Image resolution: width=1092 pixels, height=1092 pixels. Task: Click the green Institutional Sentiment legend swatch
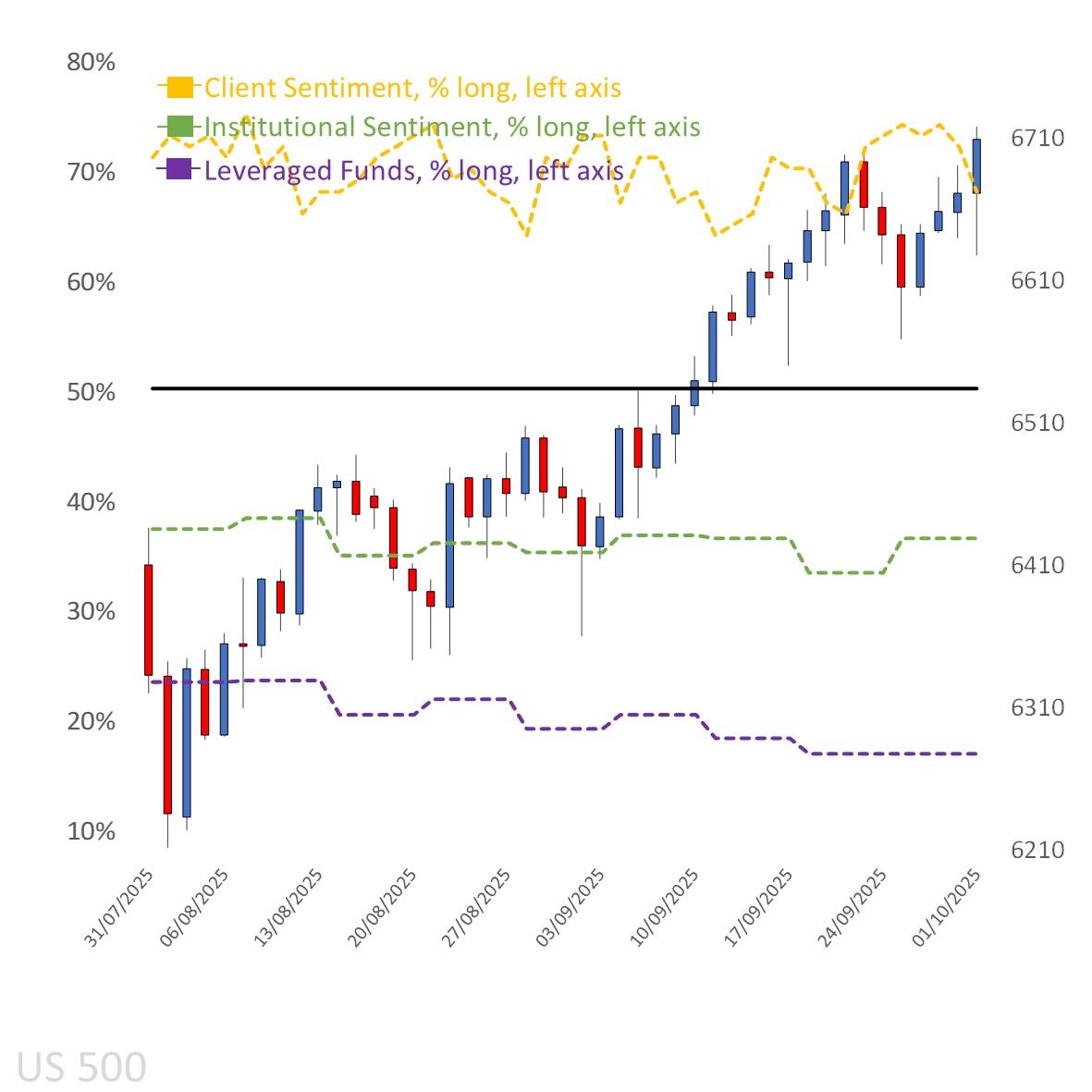coord(180,127)
